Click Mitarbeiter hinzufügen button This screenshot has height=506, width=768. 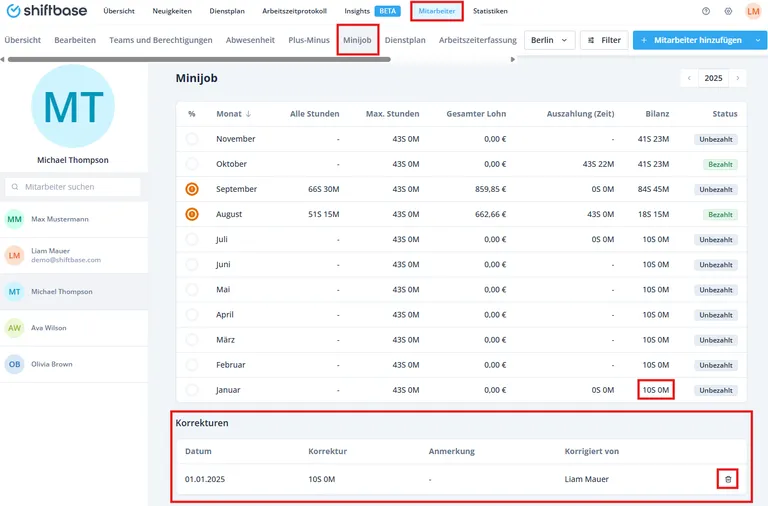point(692,40)
